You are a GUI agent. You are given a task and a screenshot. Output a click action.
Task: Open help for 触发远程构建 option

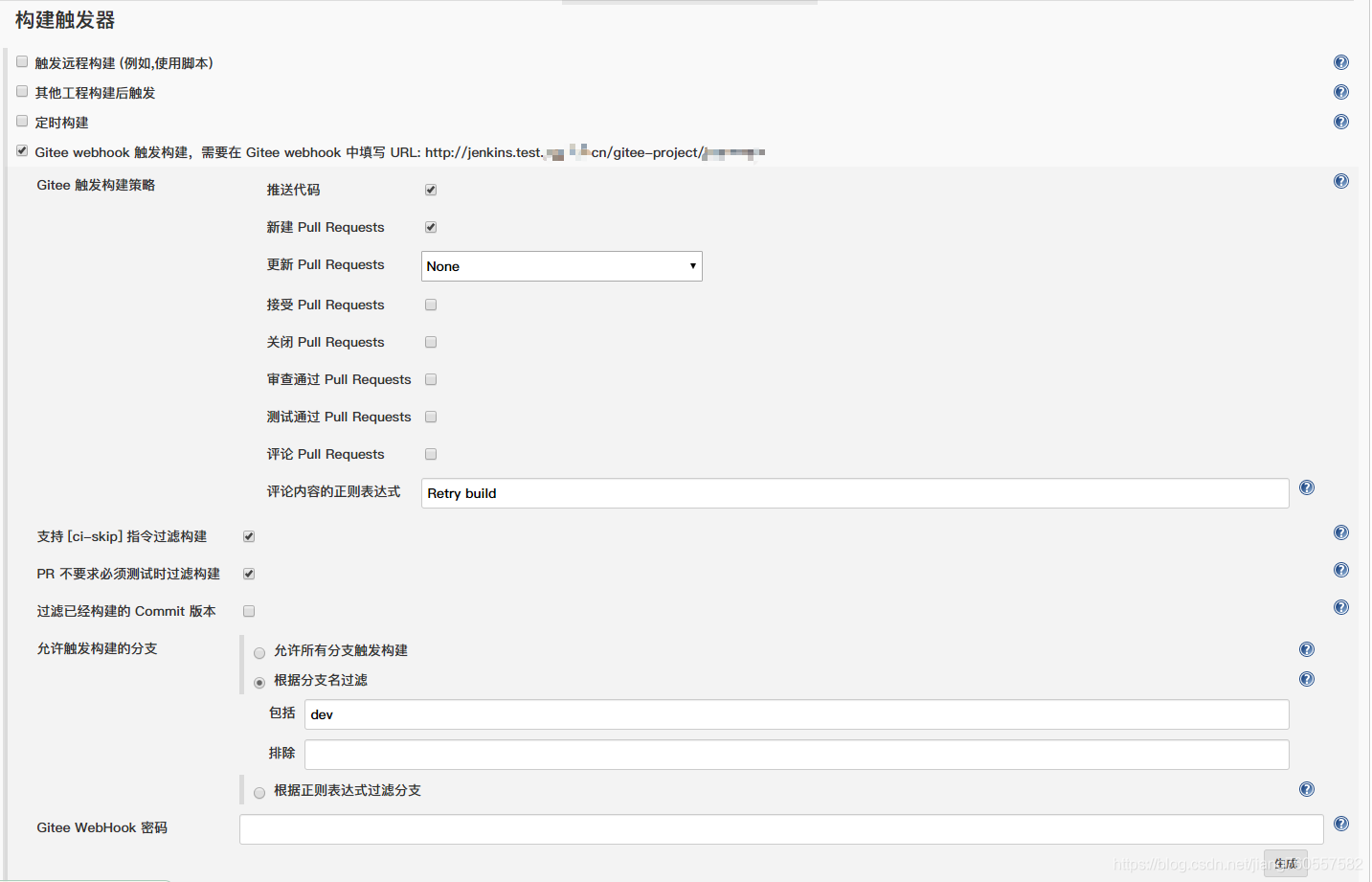(x=1340, y=61)
